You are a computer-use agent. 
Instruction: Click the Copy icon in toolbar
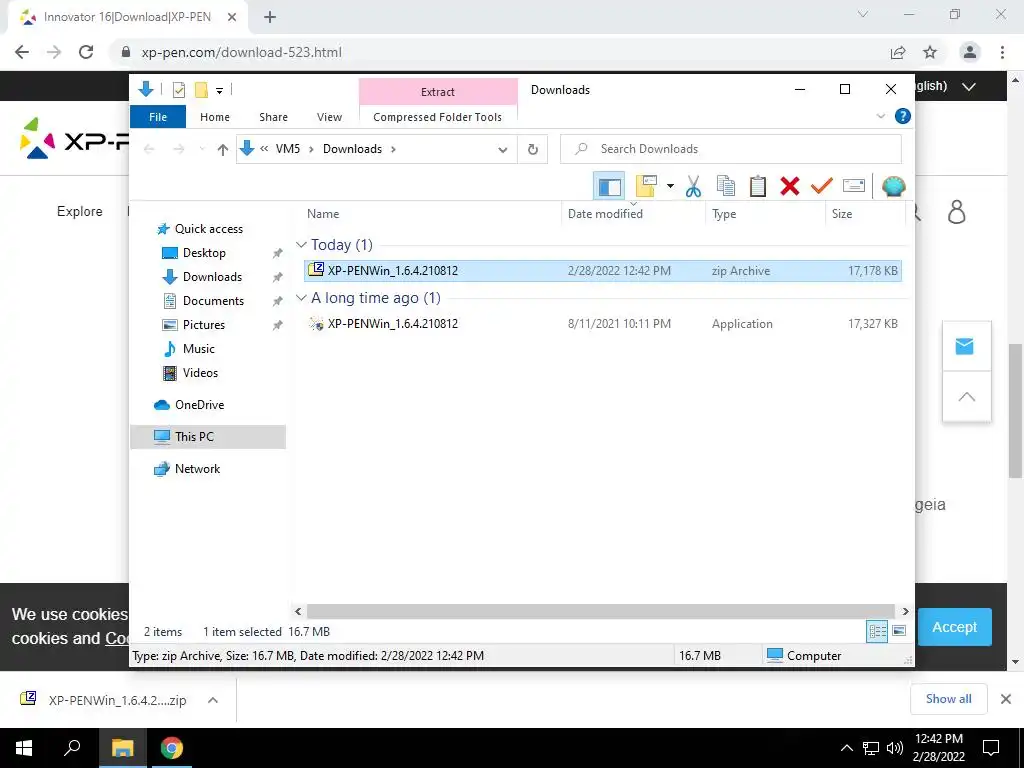[x=726, y=186]
